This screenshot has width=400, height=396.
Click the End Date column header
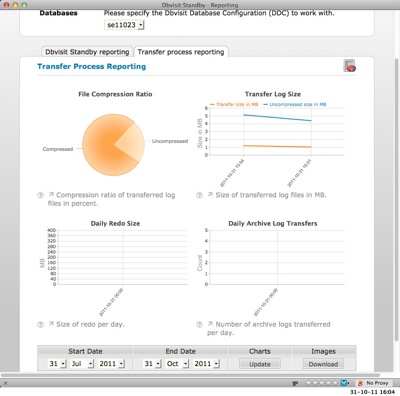coord(181,351)
